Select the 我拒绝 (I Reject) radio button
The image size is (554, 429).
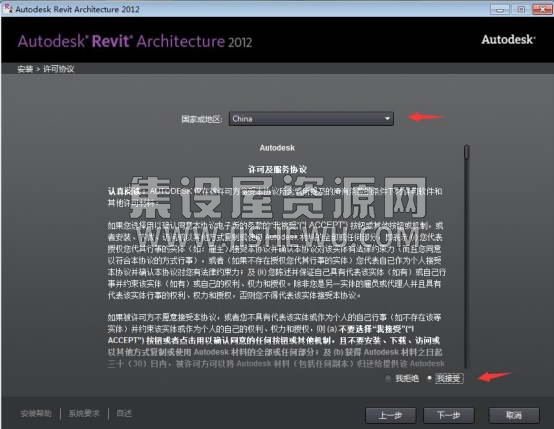pyautogui.click(x=388, y=378)
